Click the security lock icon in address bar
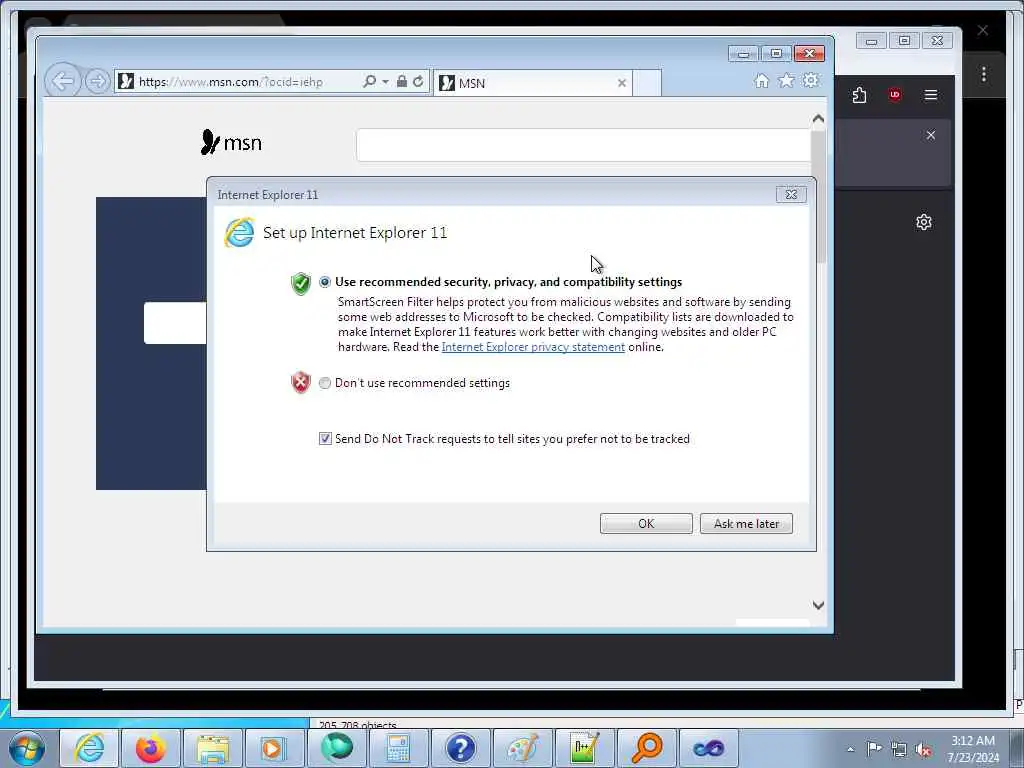 pyautogui.click(x=402, y=81)
